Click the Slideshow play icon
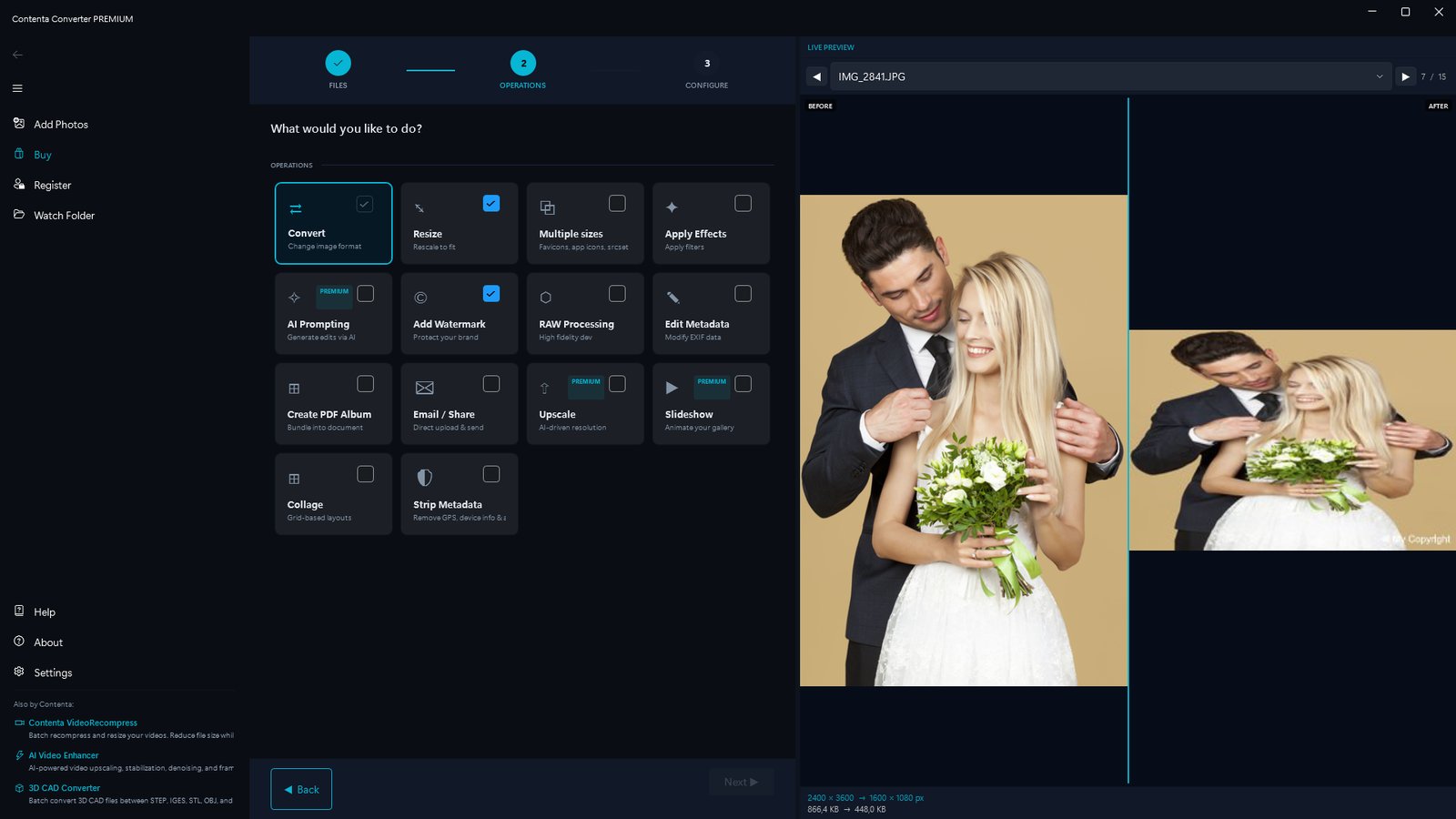This screenshot has height=819, width=1456. click(672, 388)
